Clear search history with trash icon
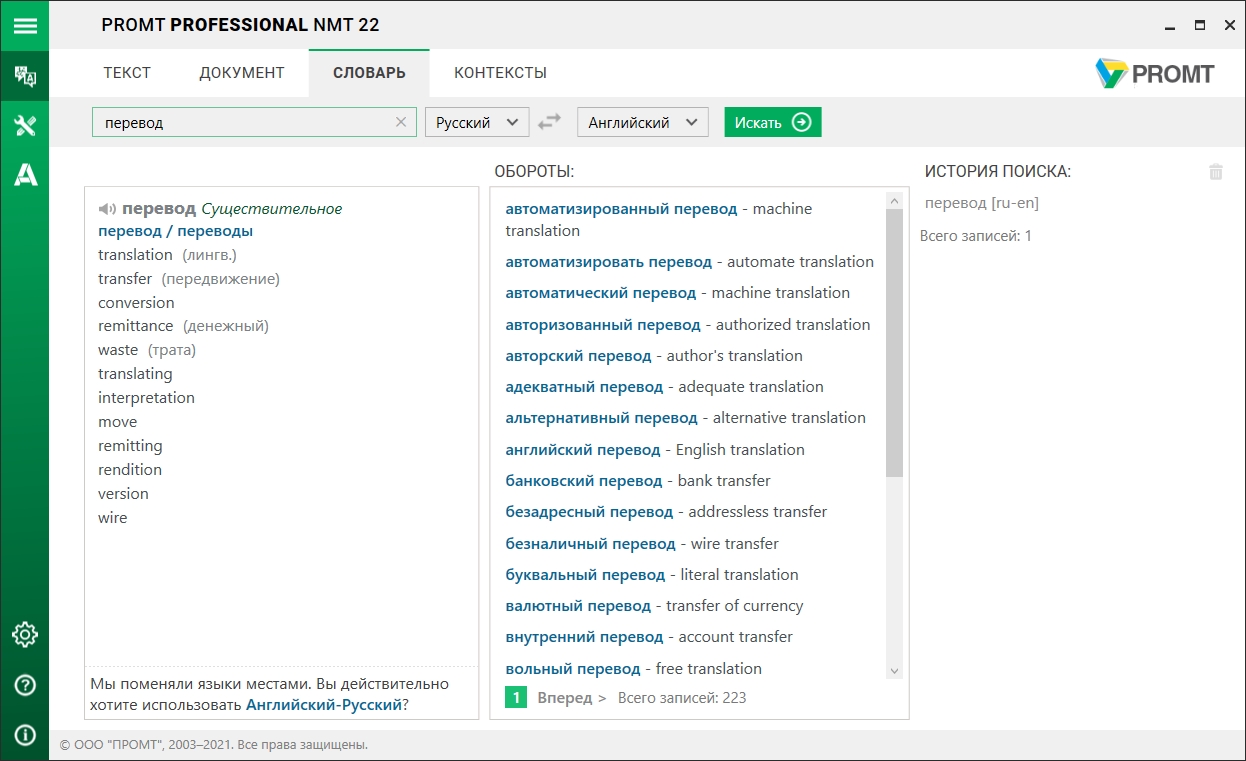The width and height of the screenshot is (1246, 761). coord(1215,172)
